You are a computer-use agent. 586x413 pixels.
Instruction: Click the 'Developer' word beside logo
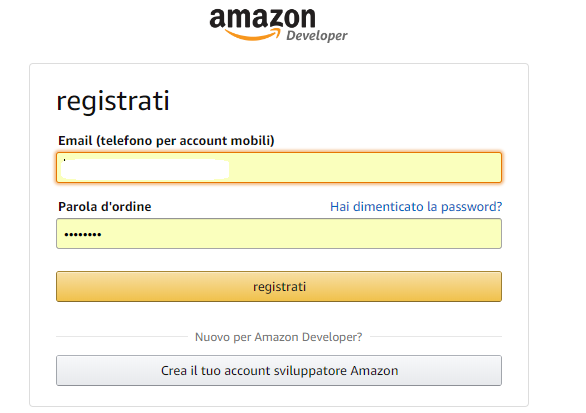317,36
